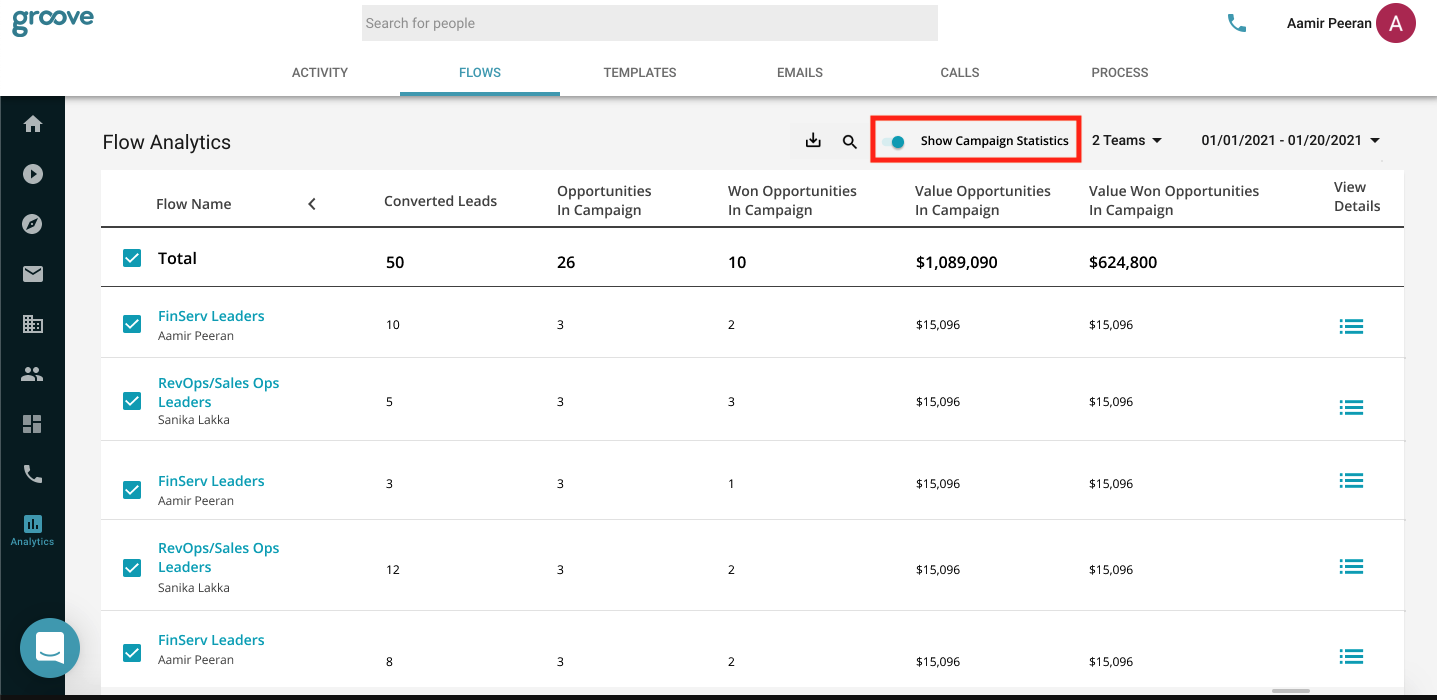This screenshot has height=700, width=1437.
Task: Click the Search for people field
Action: (650, 23)
